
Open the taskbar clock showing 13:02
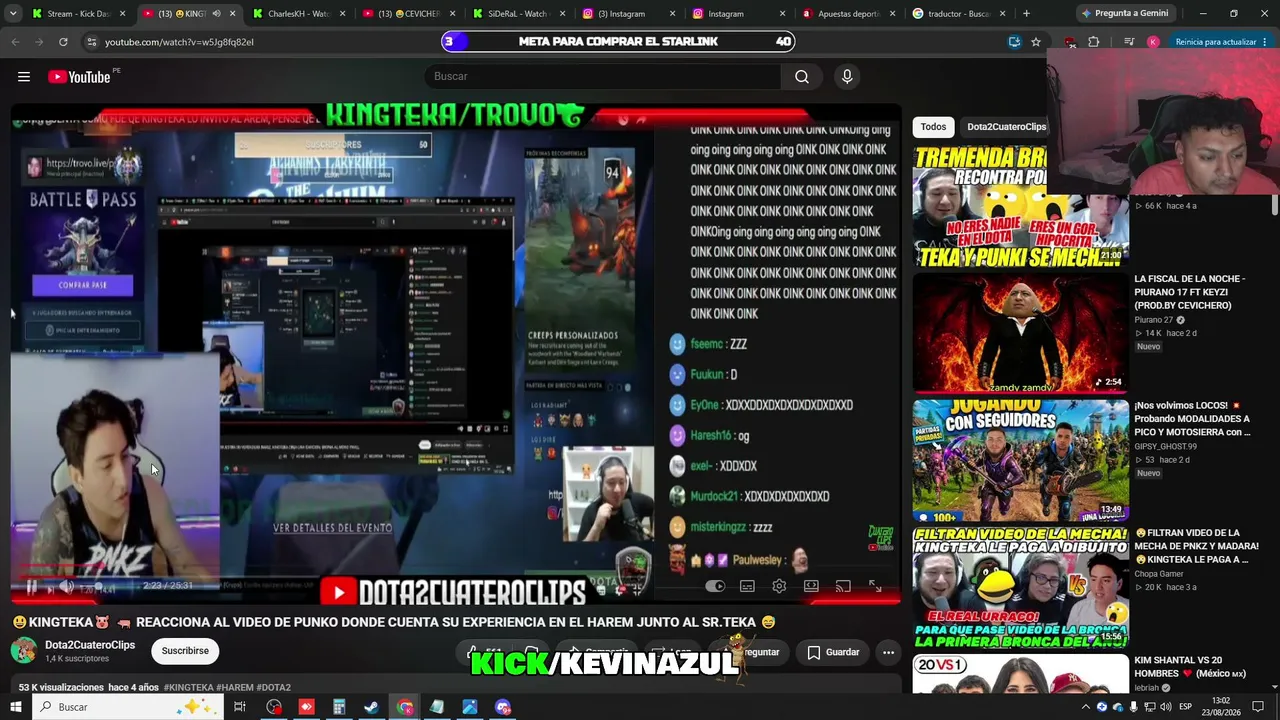click(1221, 707)
